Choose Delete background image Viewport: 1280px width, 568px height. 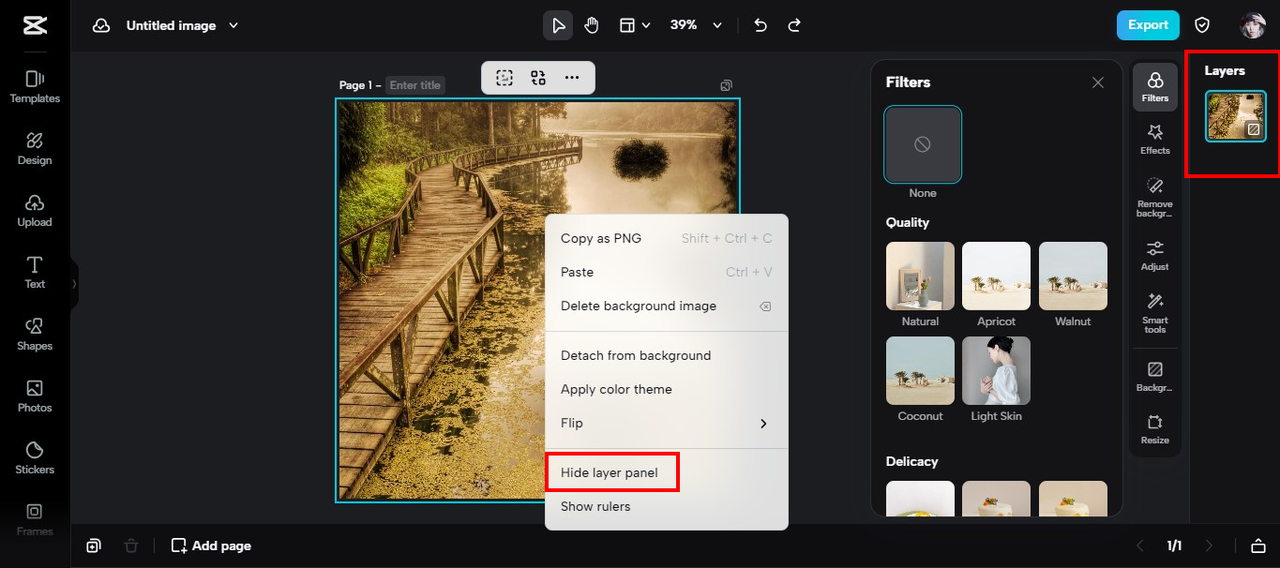pos(666,306)
